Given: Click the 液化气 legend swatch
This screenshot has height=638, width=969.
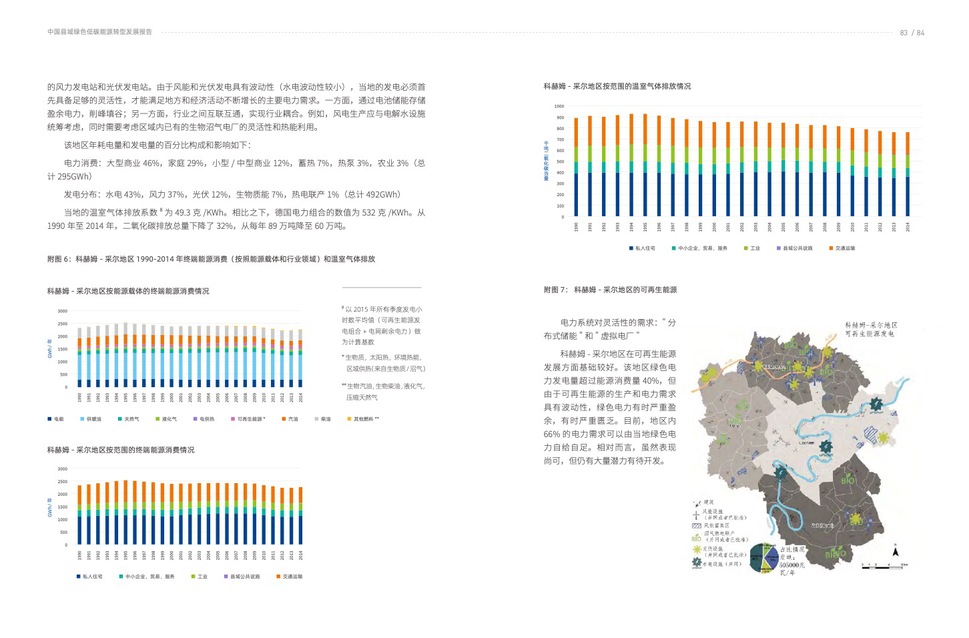Looking at the screenshot, I should (158, 419).
